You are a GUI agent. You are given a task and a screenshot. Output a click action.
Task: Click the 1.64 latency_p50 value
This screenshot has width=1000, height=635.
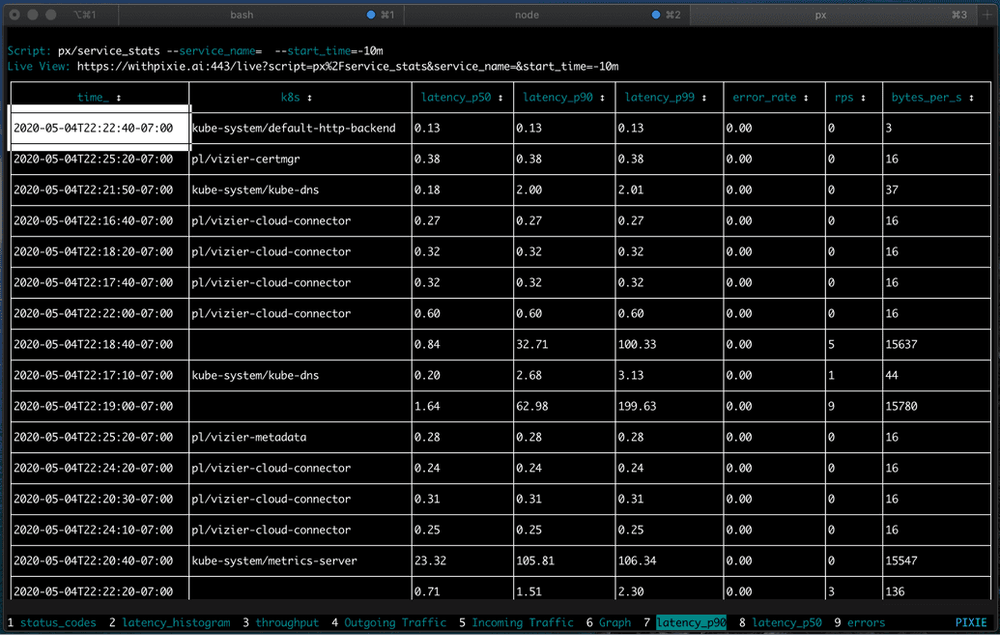[x=427, y=406]
